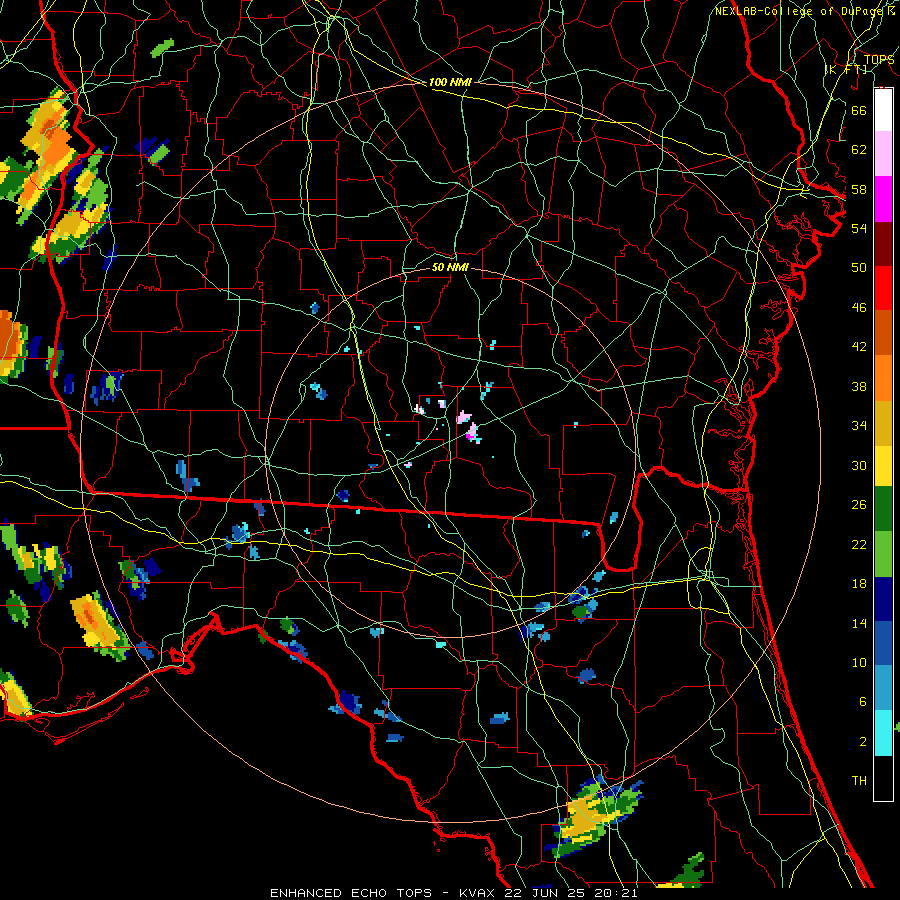Screen dimensions: 900x900
Task: Click the legend value '34'
Action: pos(859,426)
